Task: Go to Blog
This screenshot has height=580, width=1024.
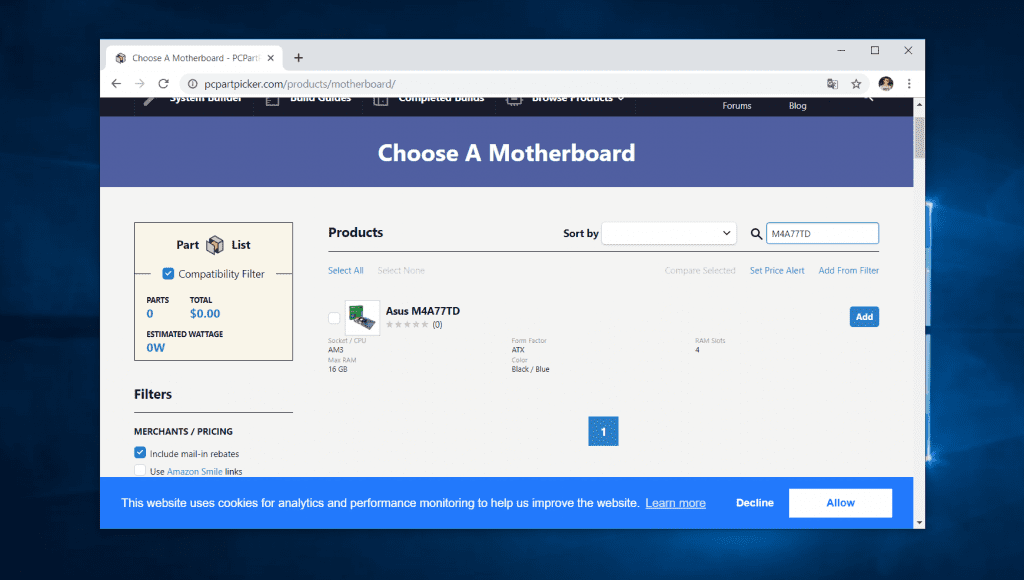Action: [x=797, y=106]
